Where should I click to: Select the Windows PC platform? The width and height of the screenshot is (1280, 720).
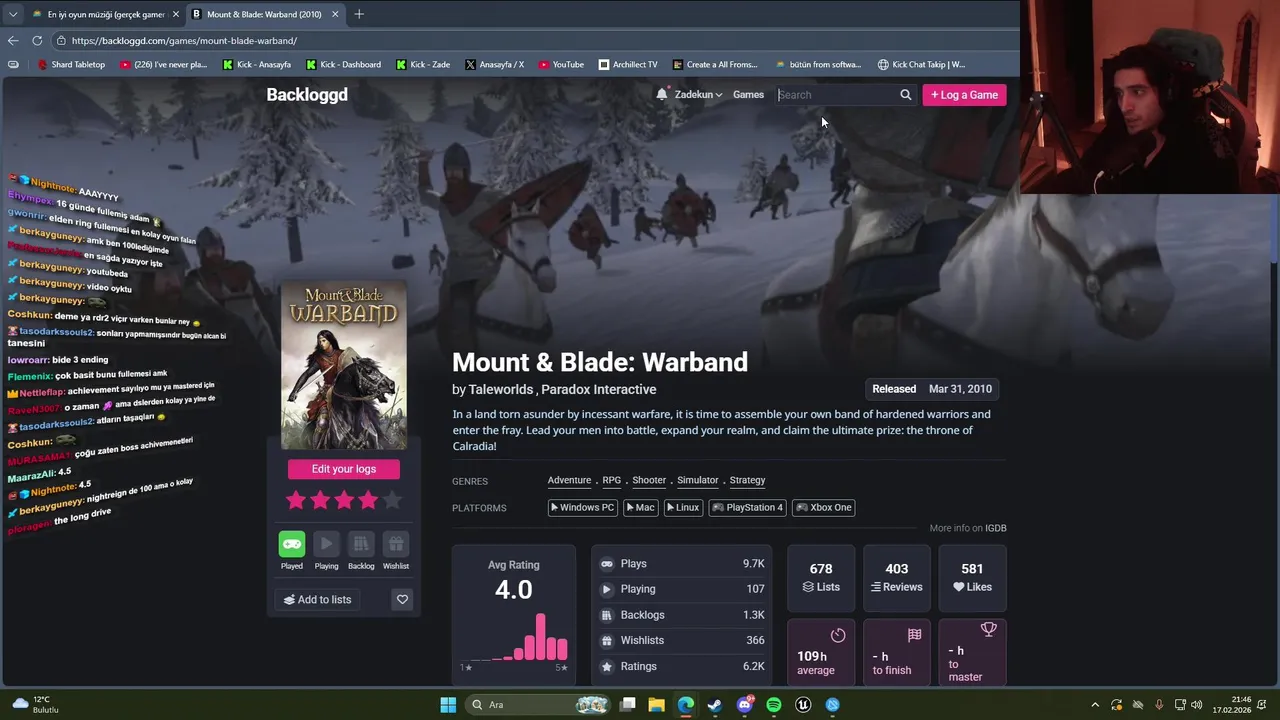click(x=582, y=507)
